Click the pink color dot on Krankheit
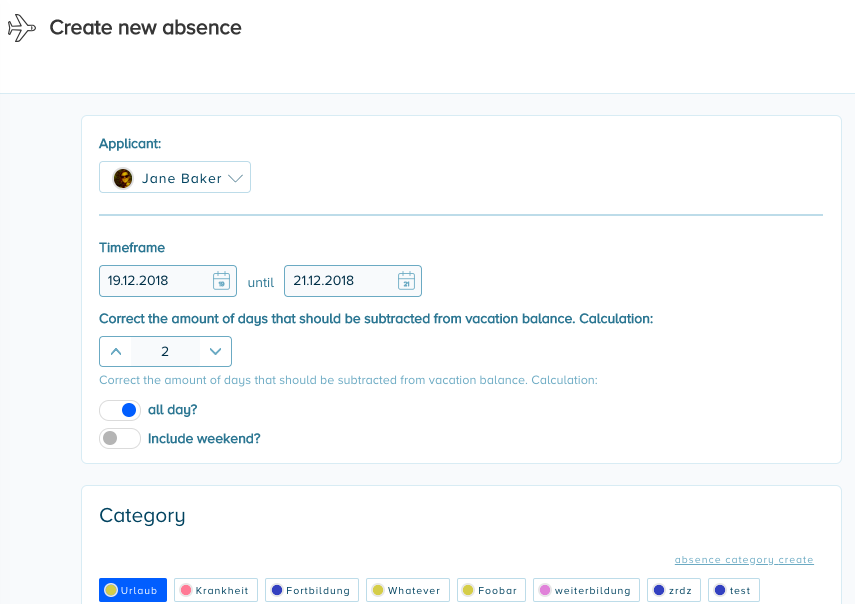The height and width of the screenshot is (604, 855). (x=186, y=590)
